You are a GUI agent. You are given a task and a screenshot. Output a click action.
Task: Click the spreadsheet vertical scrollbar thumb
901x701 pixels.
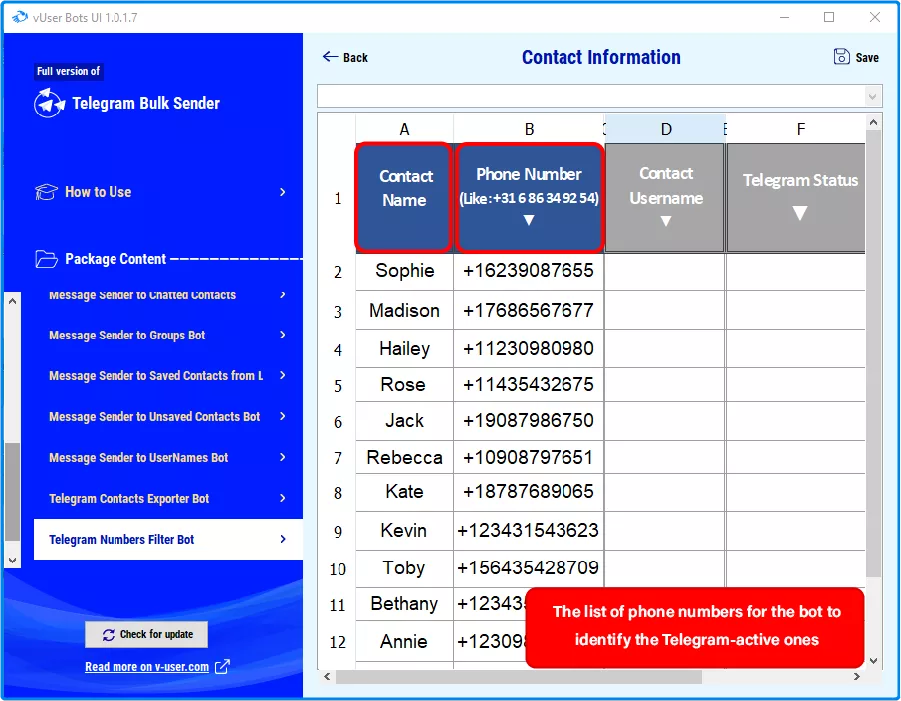click(873, 353)
